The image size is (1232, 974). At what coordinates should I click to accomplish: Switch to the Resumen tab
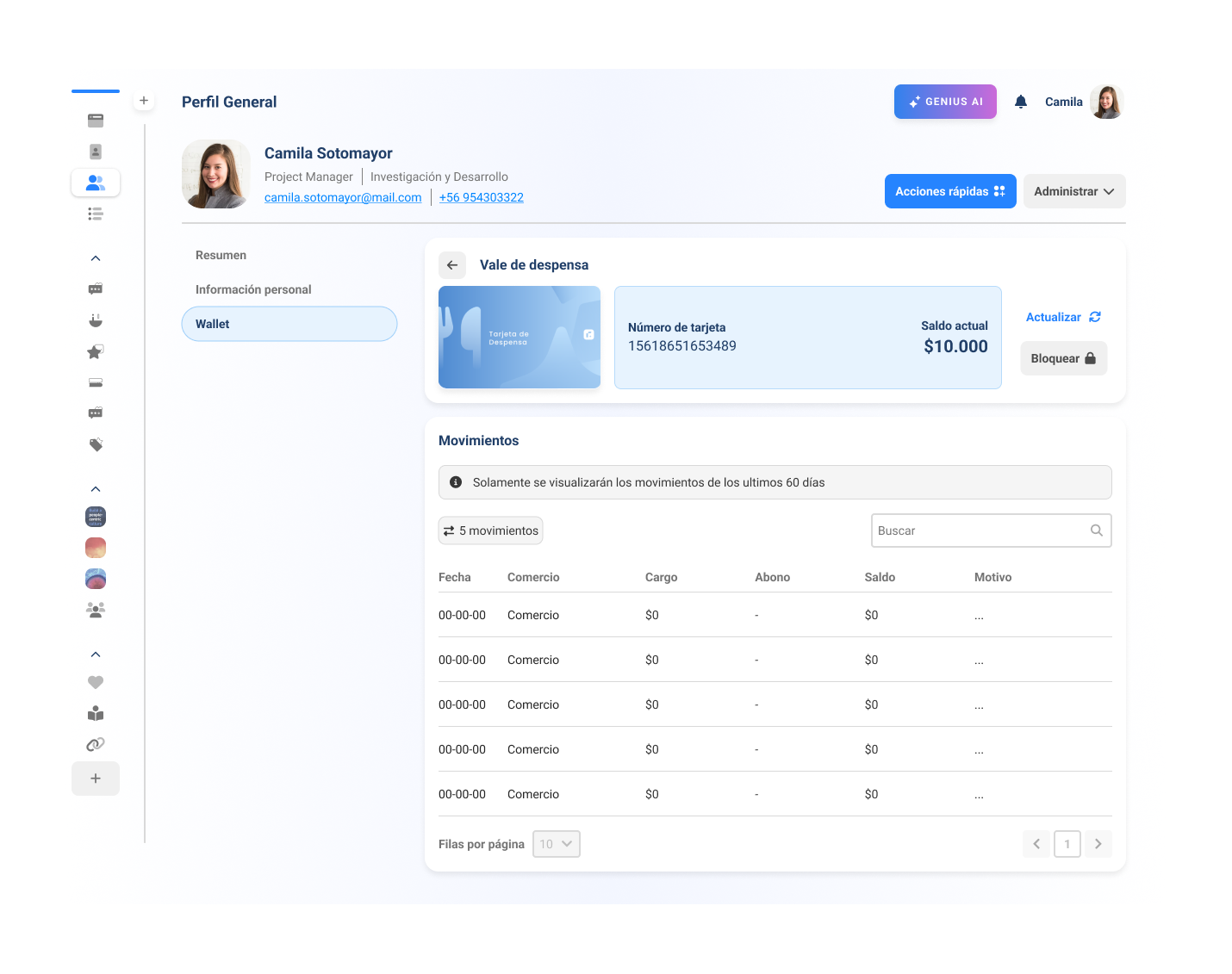coord(221,255)
